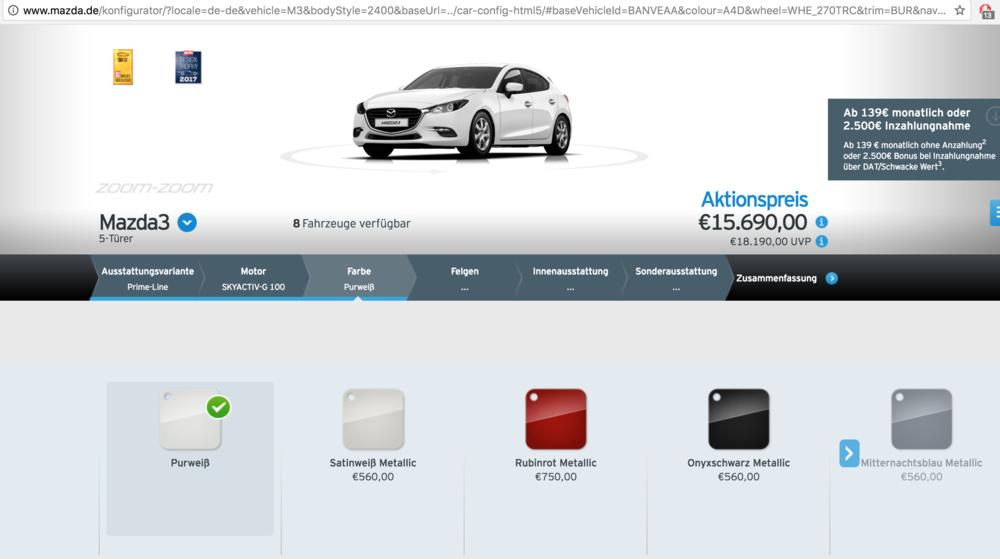Click the Aktionspreis heading
1000x559 pixels.
754,200
